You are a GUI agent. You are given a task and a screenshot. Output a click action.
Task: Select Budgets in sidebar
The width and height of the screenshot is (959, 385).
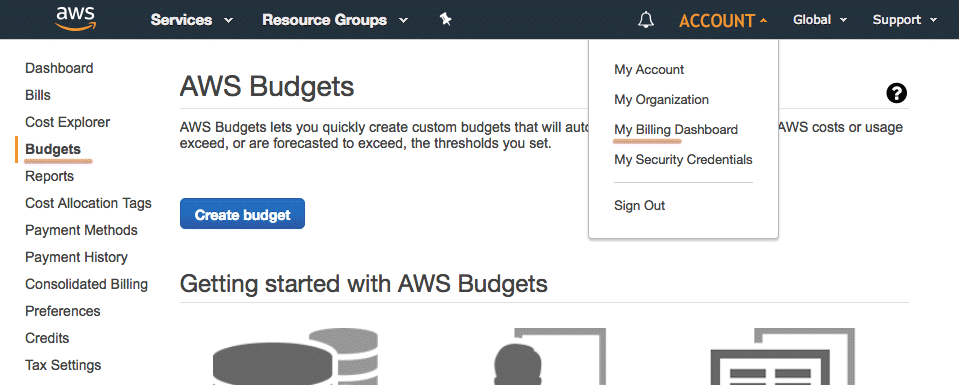[53, 149]
